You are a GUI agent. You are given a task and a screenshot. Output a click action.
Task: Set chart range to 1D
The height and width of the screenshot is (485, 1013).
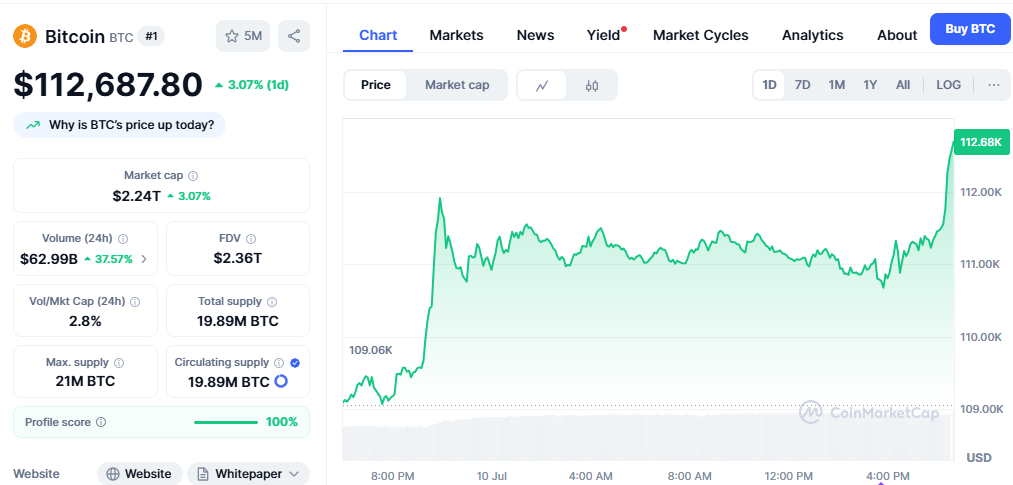(769, 85)
